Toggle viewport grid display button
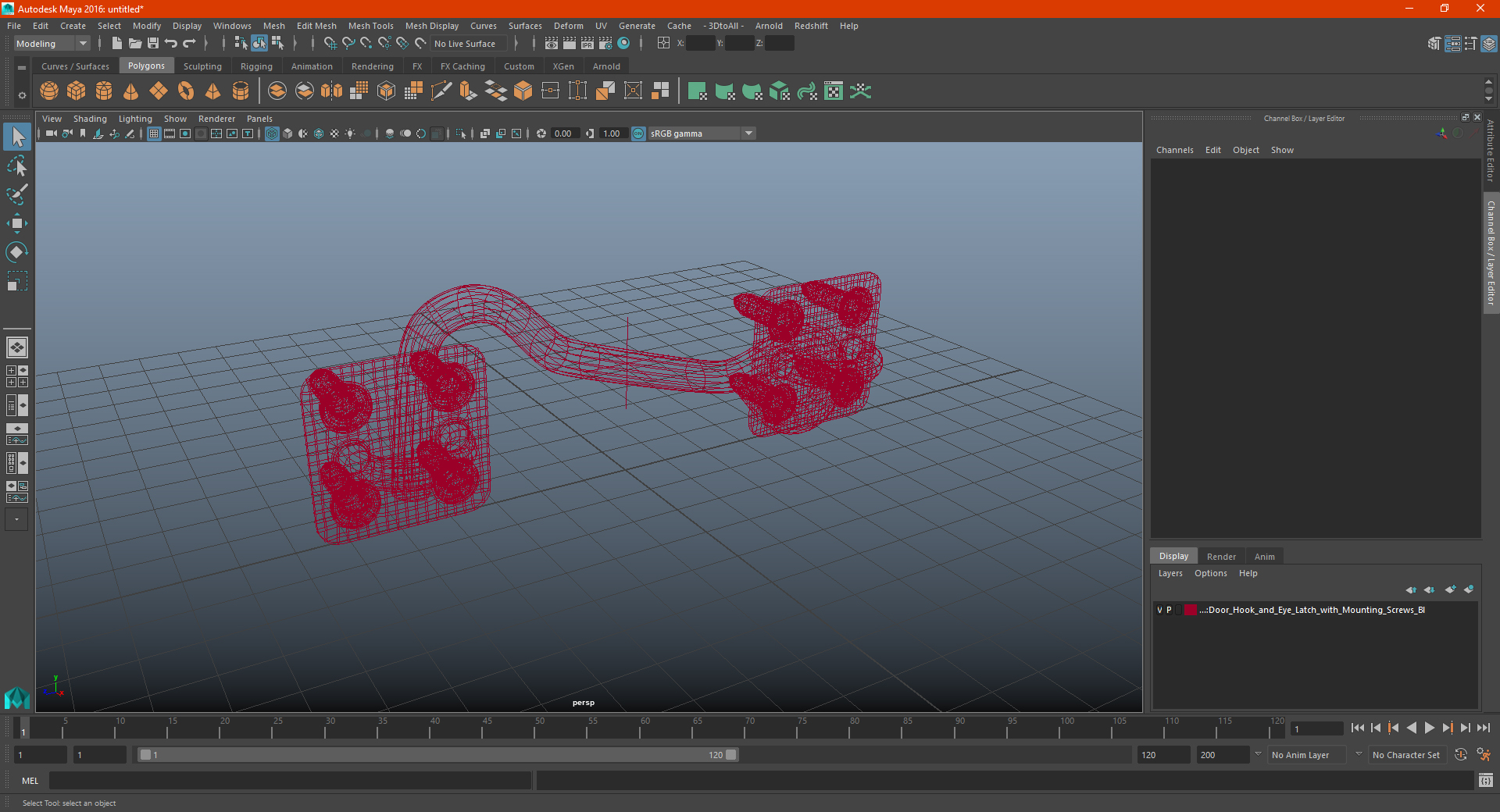Viewport: 1500px width, 812px height. 154,134
